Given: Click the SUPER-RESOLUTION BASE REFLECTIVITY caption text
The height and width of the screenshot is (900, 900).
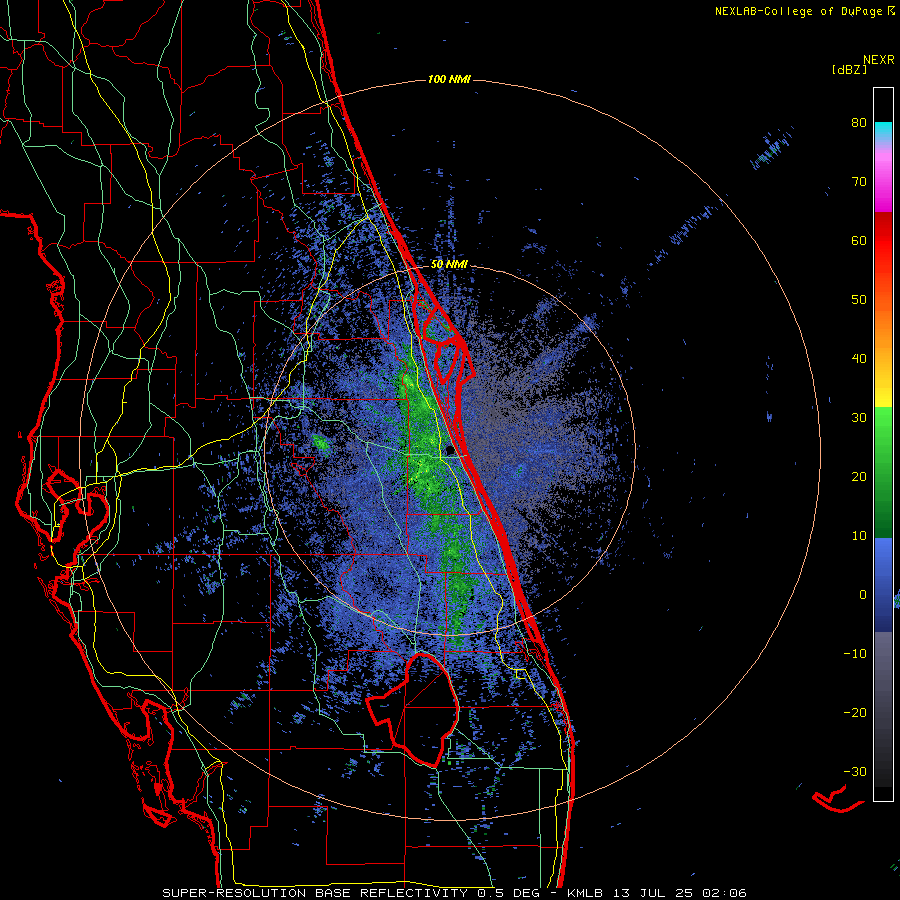Looking at the screenshot, I should pos(315,893).
